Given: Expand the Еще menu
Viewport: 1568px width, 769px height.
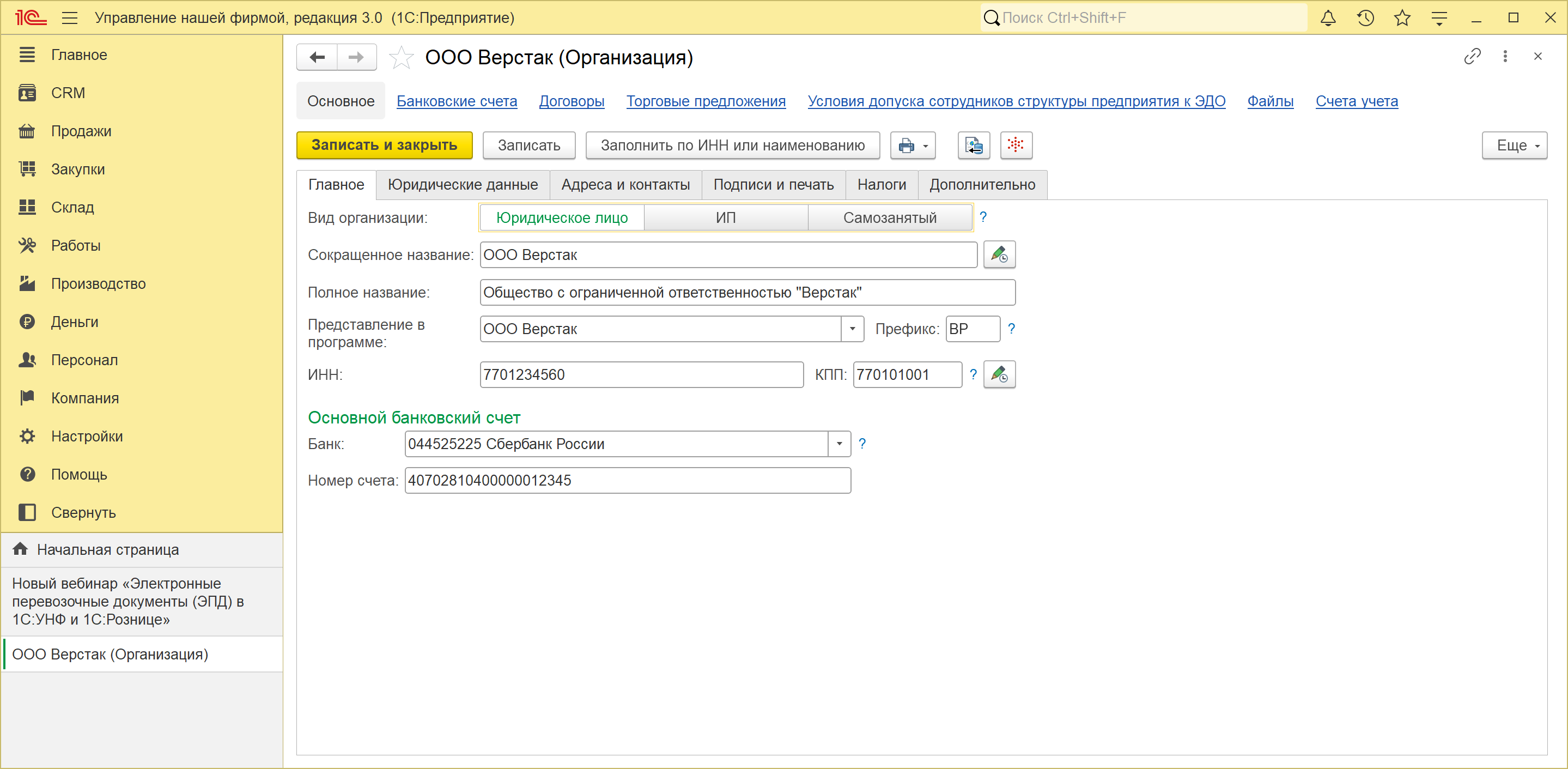Looking at the screenshot, I should pos(1514,145).
